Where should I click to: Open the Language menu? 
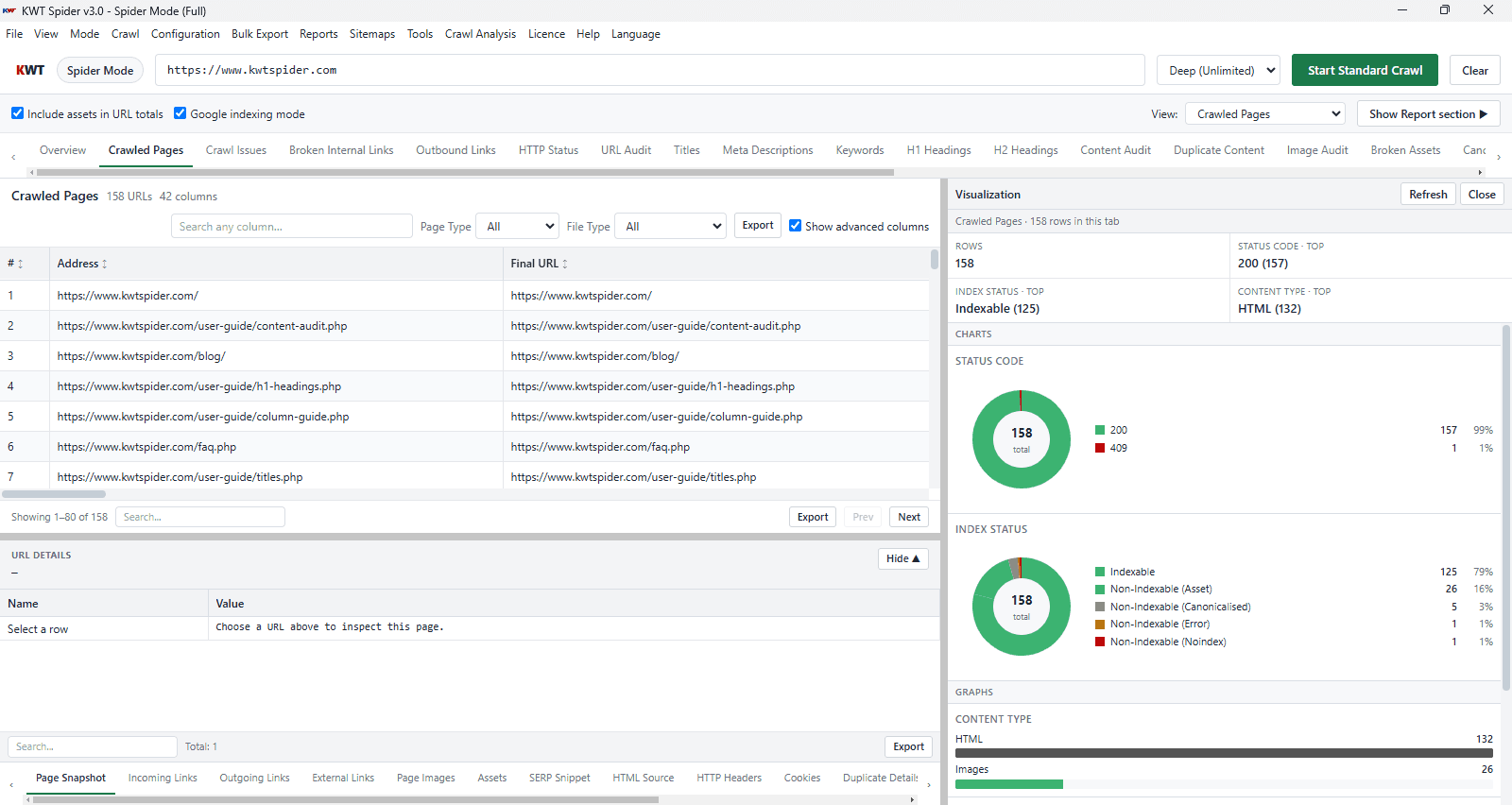pyautogui.click(x=635, y=34)
